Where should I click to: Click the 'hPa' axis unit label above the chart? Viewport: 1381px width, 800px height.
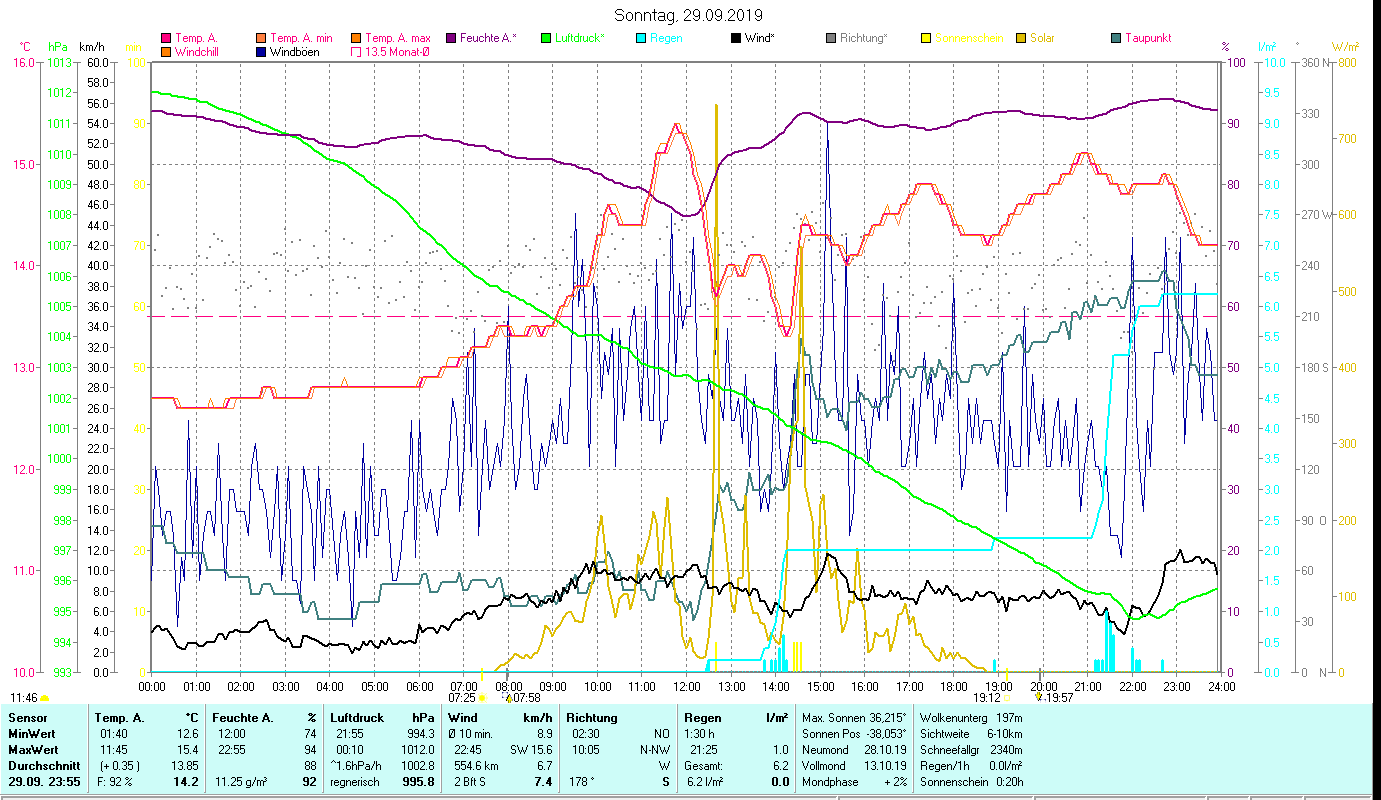58,47
